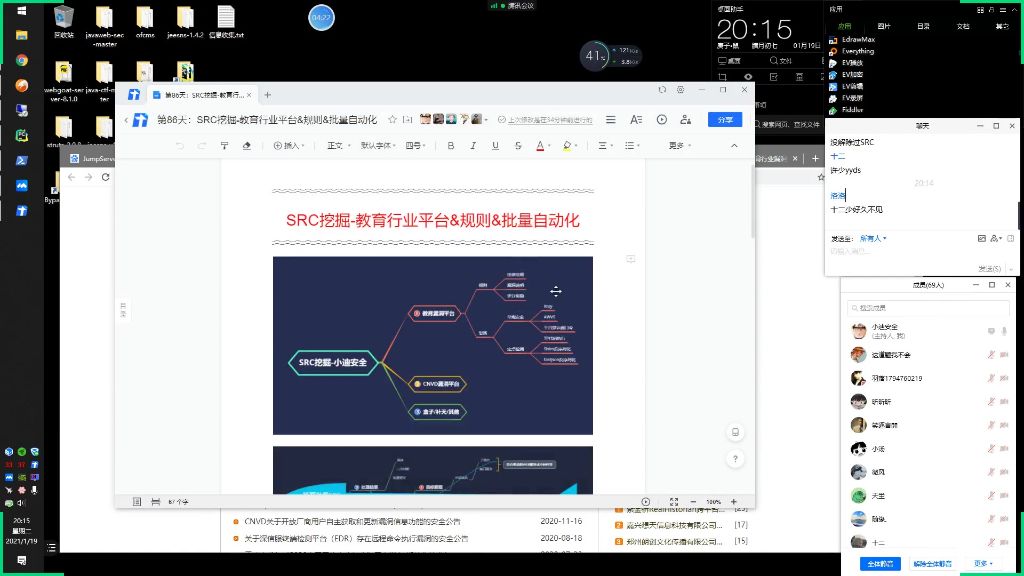
Task: Click the move-to-folder icon beside star
Action: pos(408,120)
